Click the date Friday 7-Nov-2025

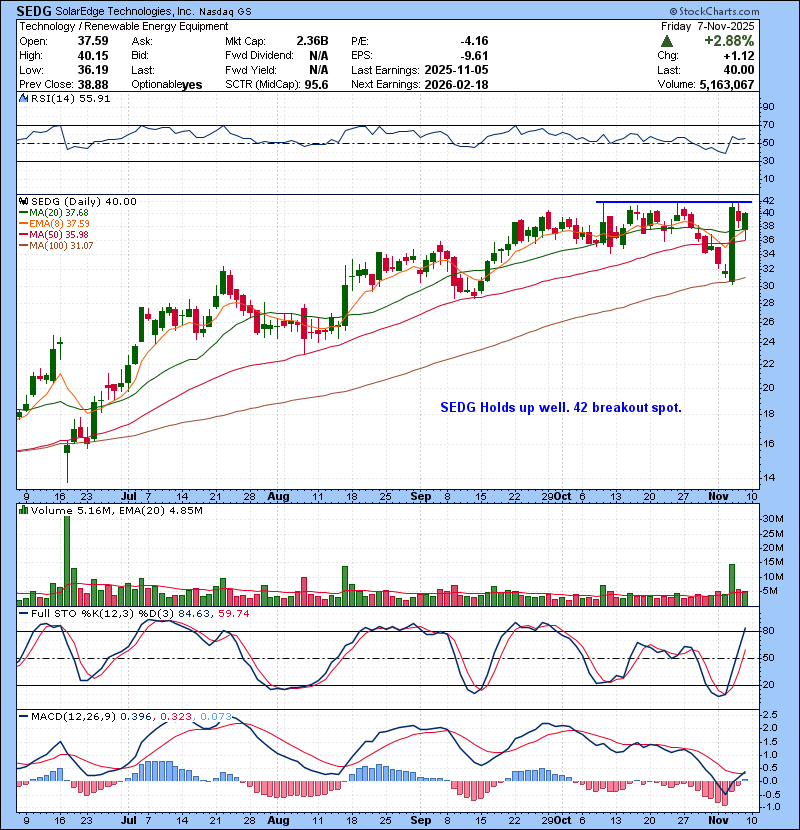[x=707, y=26]
